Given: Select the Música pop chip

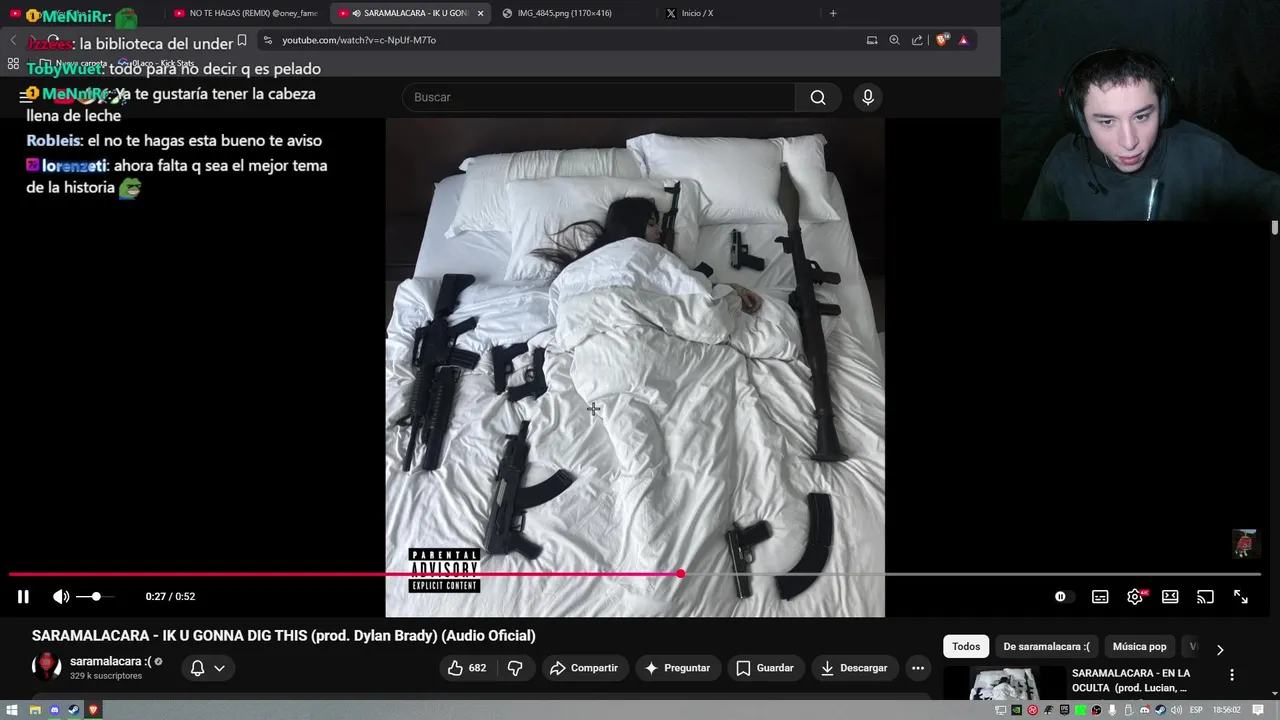Looking at the screenshot, I should click(x=1139, y=647).
